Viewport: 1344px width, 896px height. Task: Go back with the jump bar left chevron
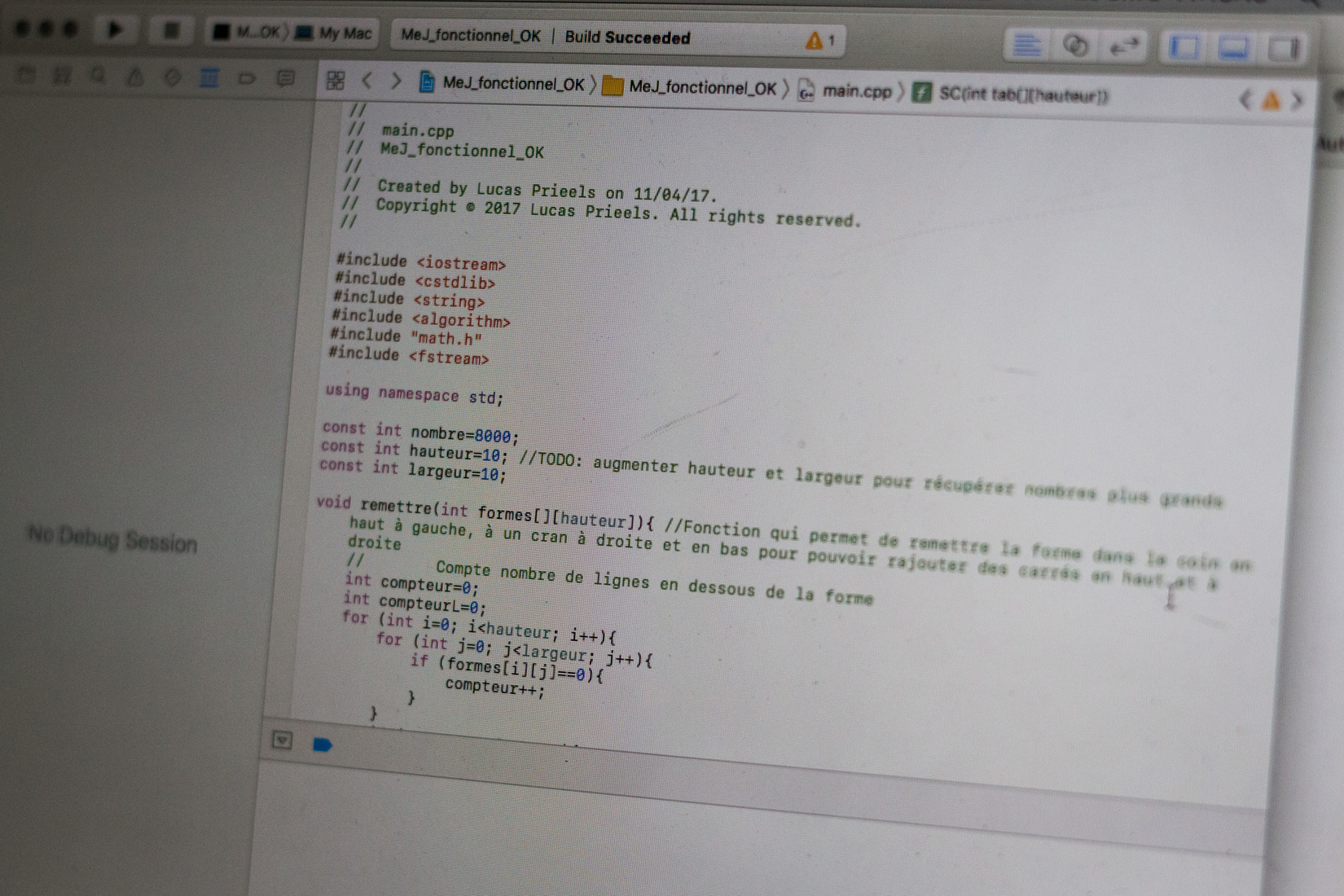(367, 81)
